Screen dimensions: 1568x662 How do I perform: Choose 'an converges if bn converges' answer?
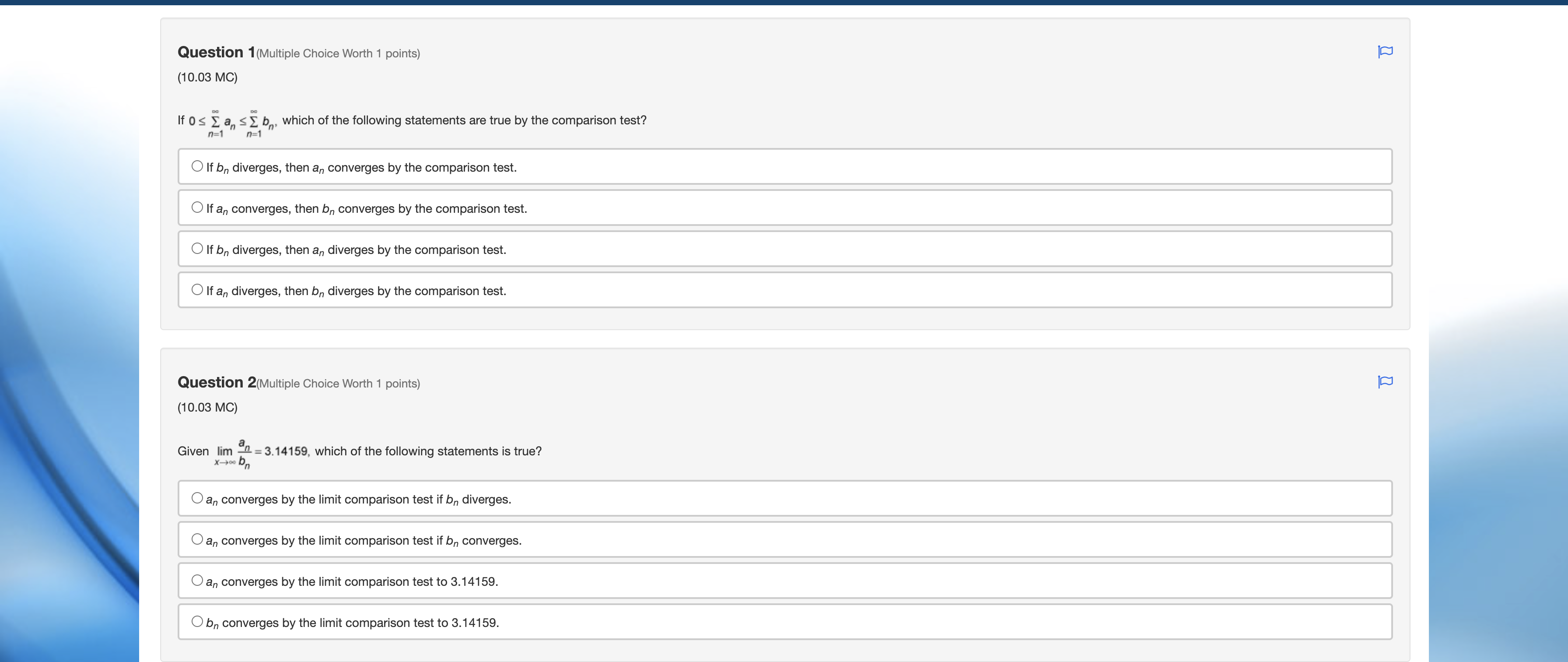click(197, 539)
